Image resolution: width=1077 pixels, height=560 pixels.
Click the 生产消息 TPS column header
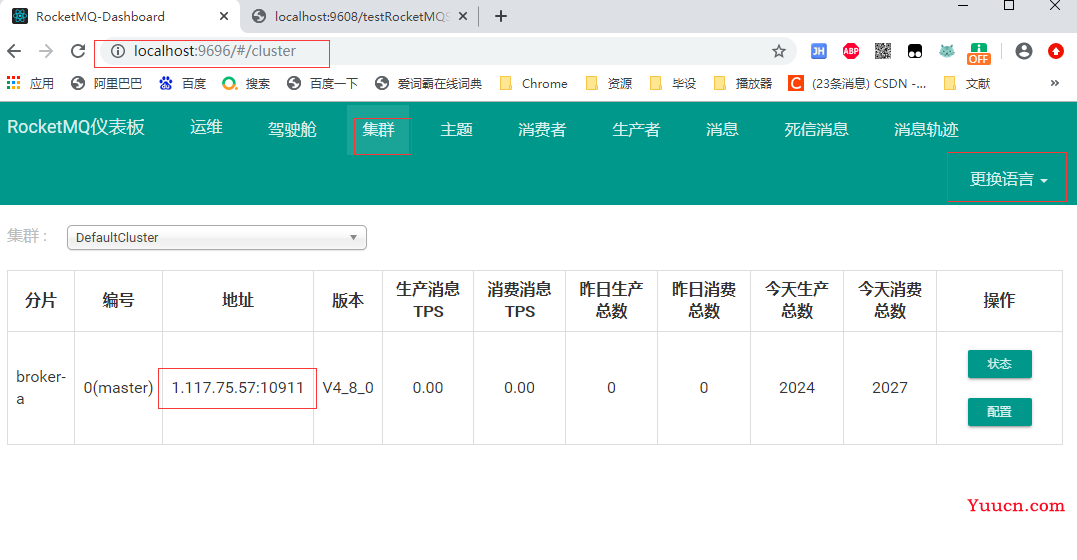(428, 300)
